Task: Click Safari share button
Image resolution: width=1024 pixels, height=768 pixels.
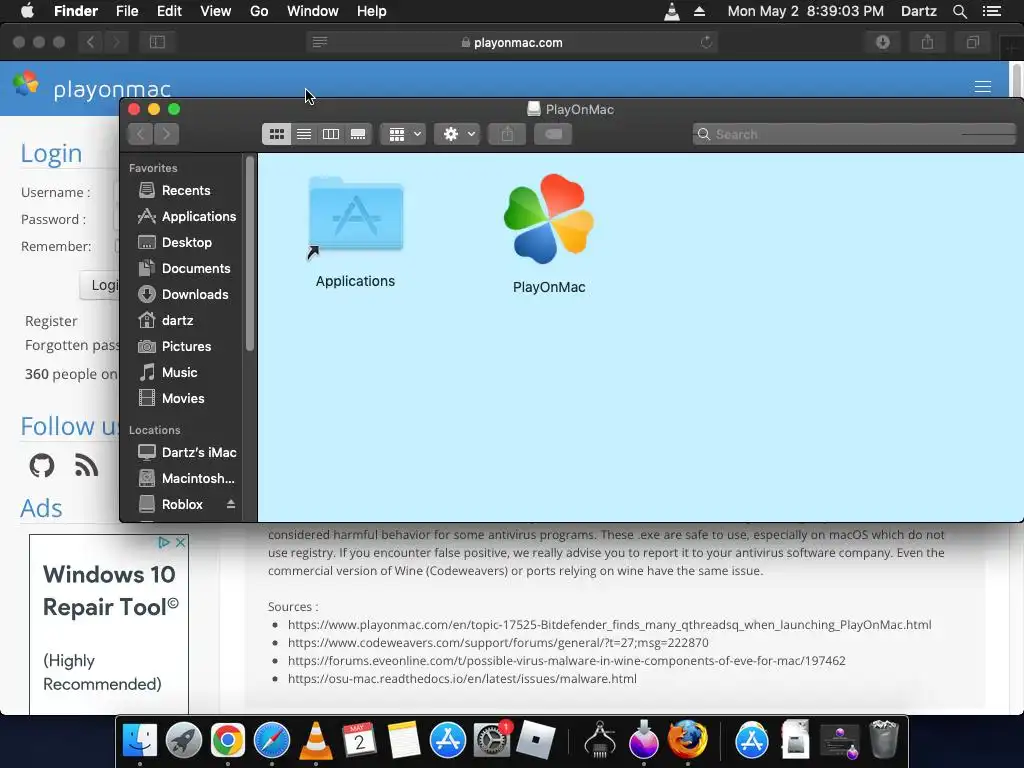Action: click(x=927, y=42)
